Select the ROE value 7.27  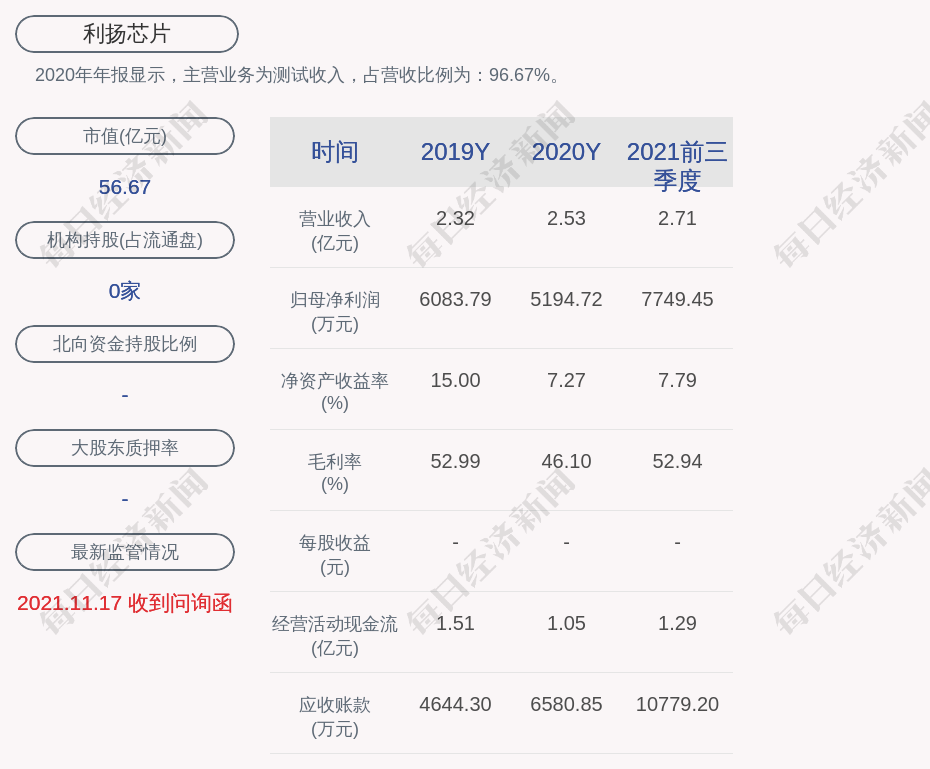coord(566,380)
